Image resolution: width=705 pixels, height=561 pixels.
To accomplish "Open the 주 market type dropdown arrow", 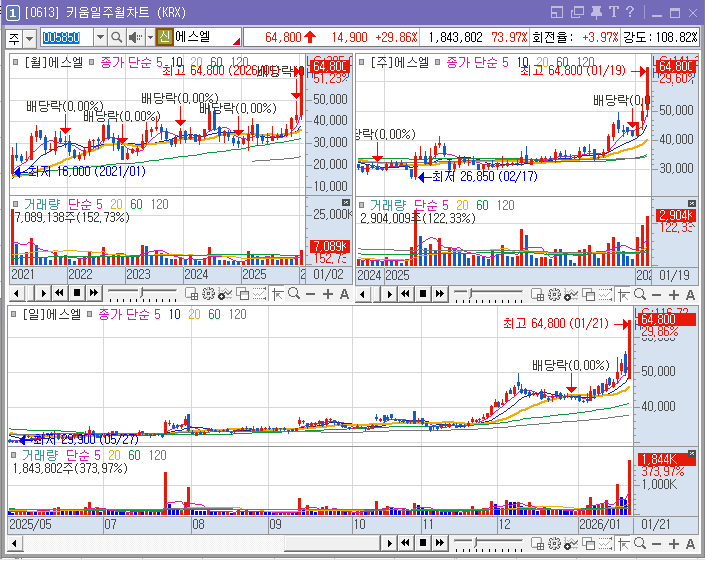I will tap(29, 38).
